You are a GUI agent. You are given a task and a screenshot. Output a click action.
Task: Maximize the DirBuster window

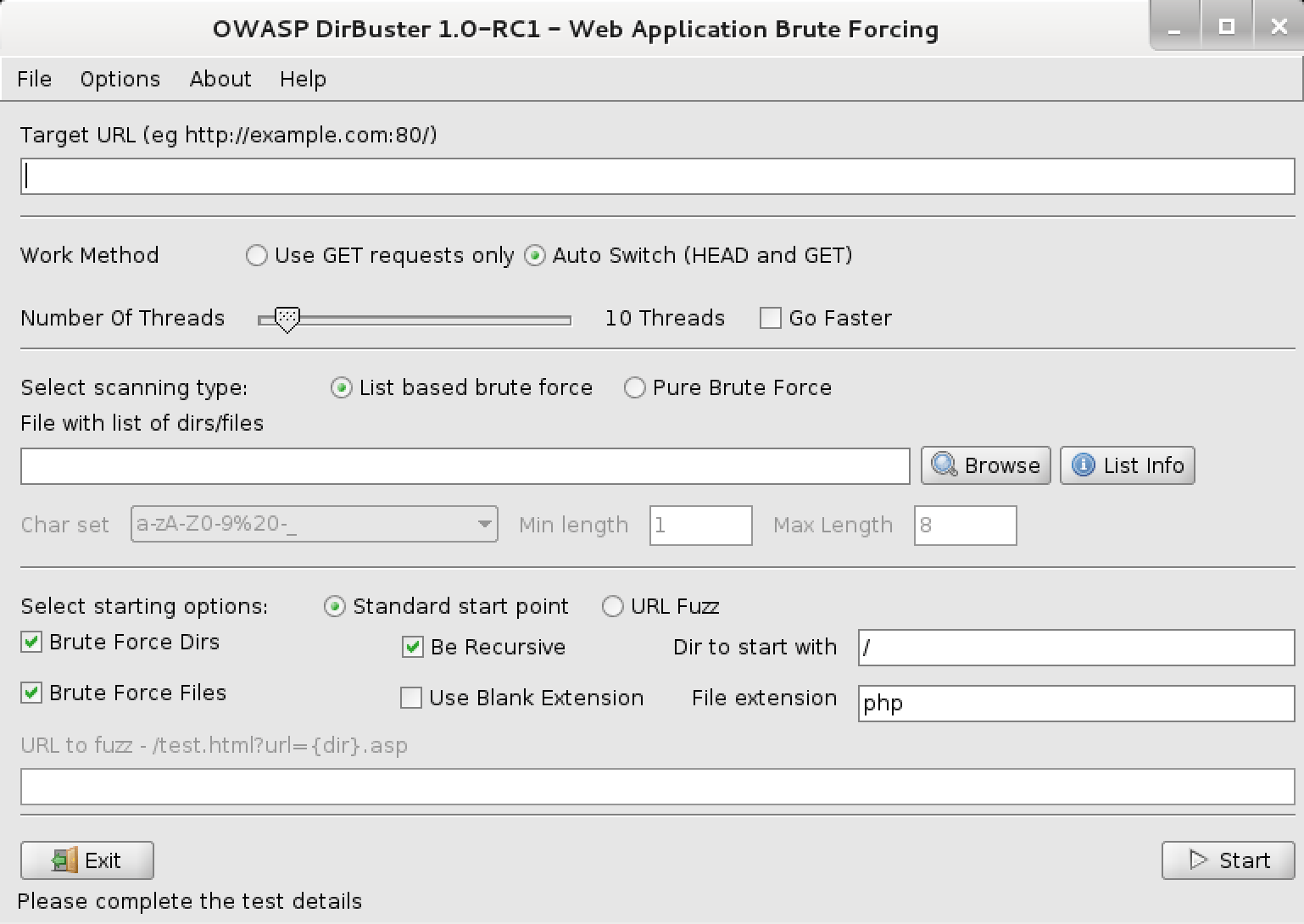1226,27
